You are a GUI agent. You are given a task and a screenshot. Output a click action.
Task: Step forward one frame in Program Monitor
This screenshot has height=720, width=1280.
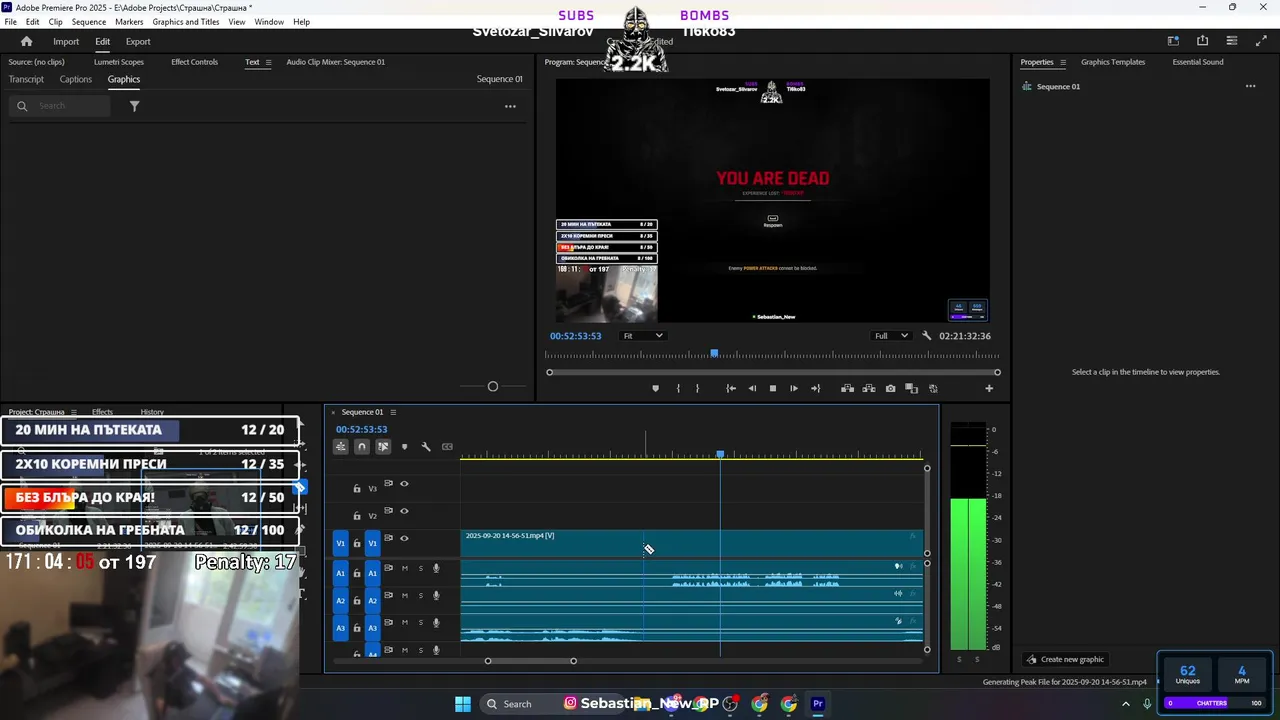tap(794, 388)
